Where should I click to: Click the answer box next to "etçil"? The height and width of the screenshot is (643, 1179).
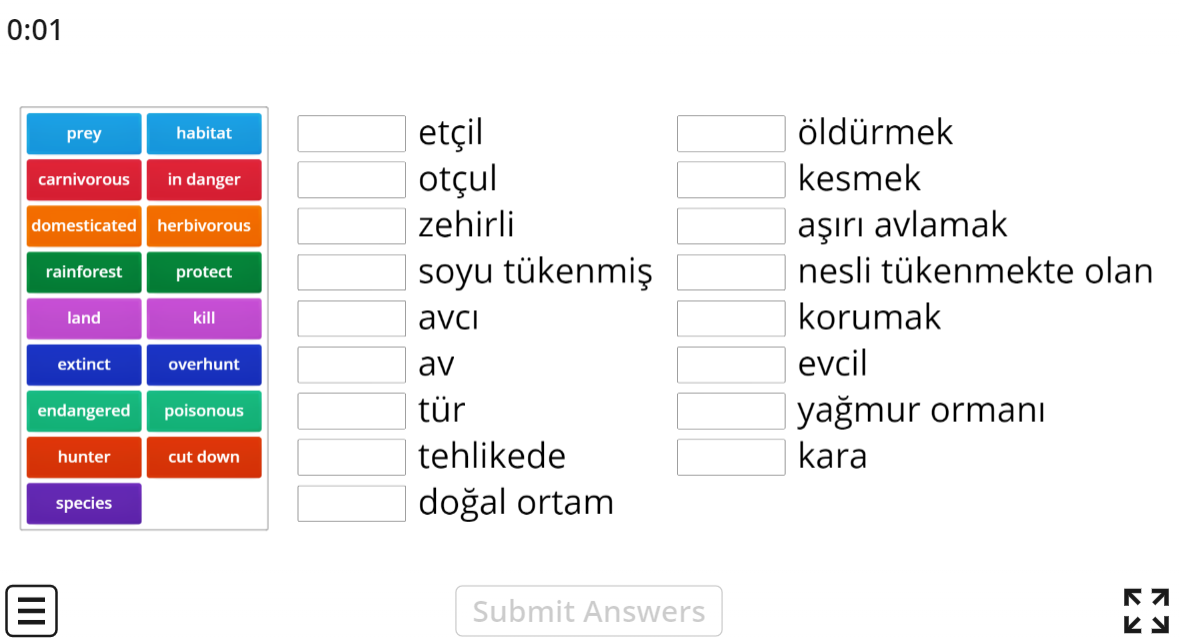351,133
